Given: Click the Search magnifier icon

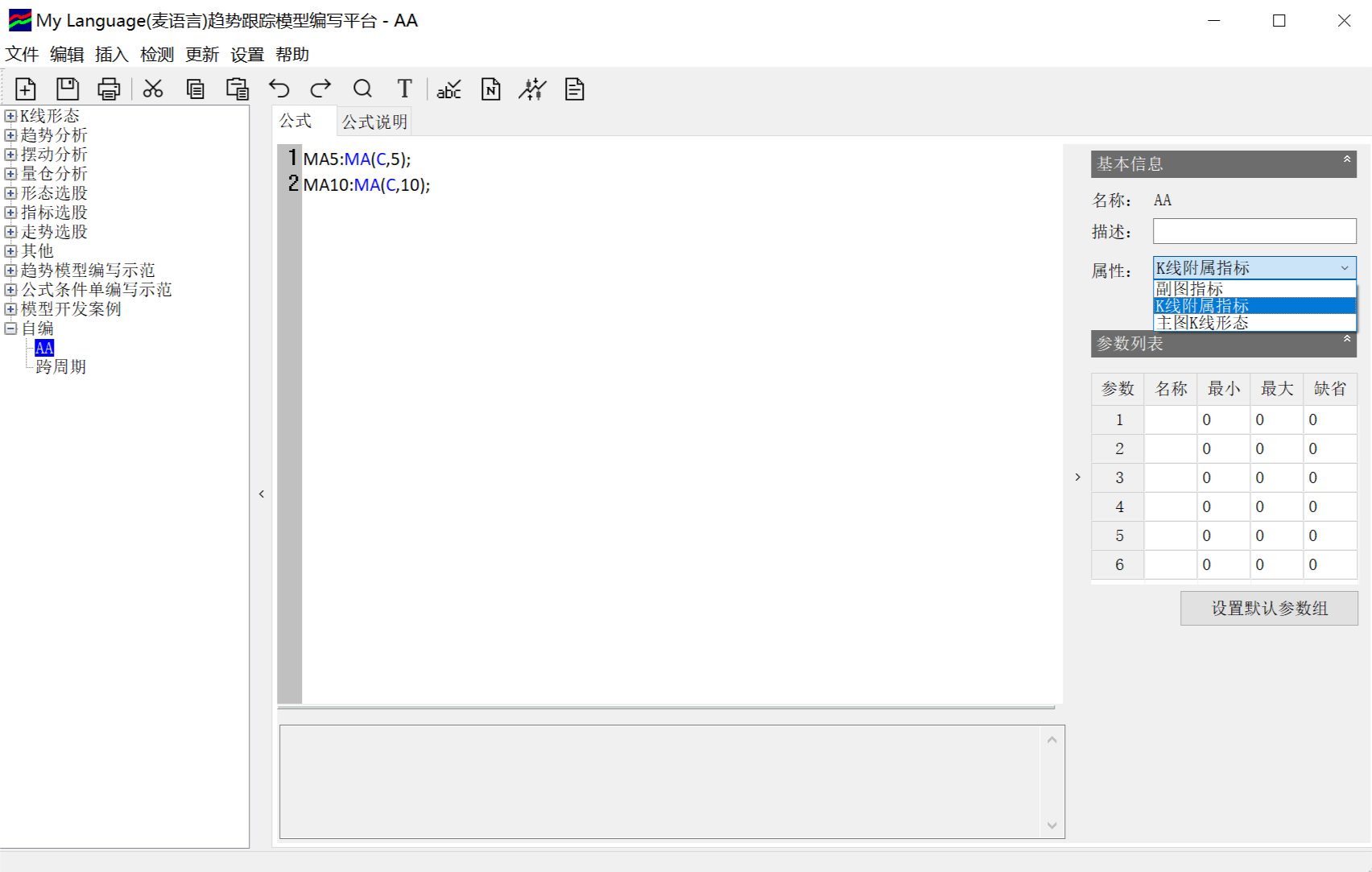Looking at the screenshot, I should (x=362, y=89).
